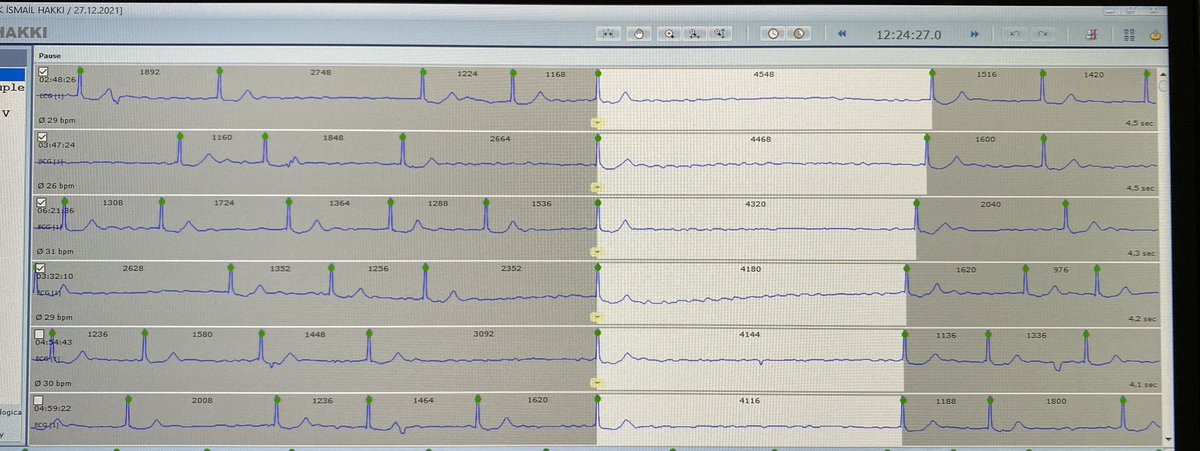Select the hand pan tool
This screenshot has height=451, width=1200.
[x=641, y=33]
